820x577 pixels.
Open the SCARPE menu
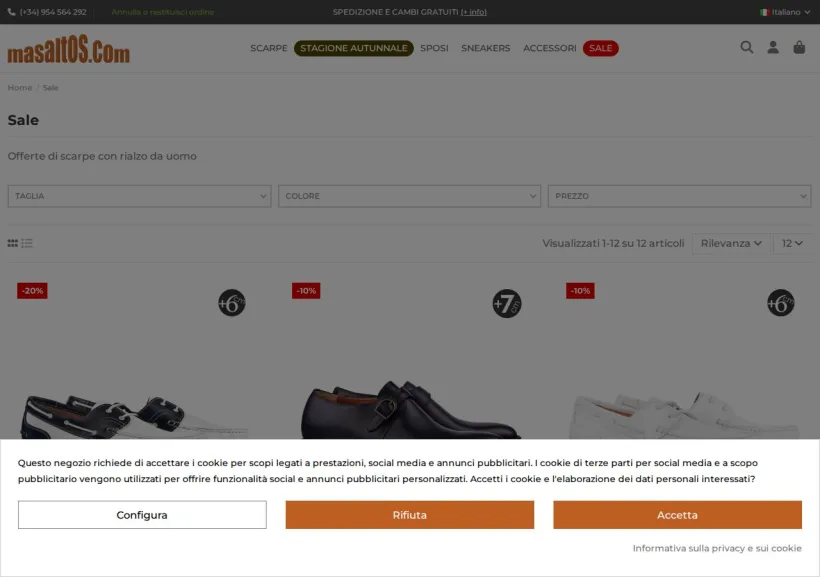(x=269, y=48)
